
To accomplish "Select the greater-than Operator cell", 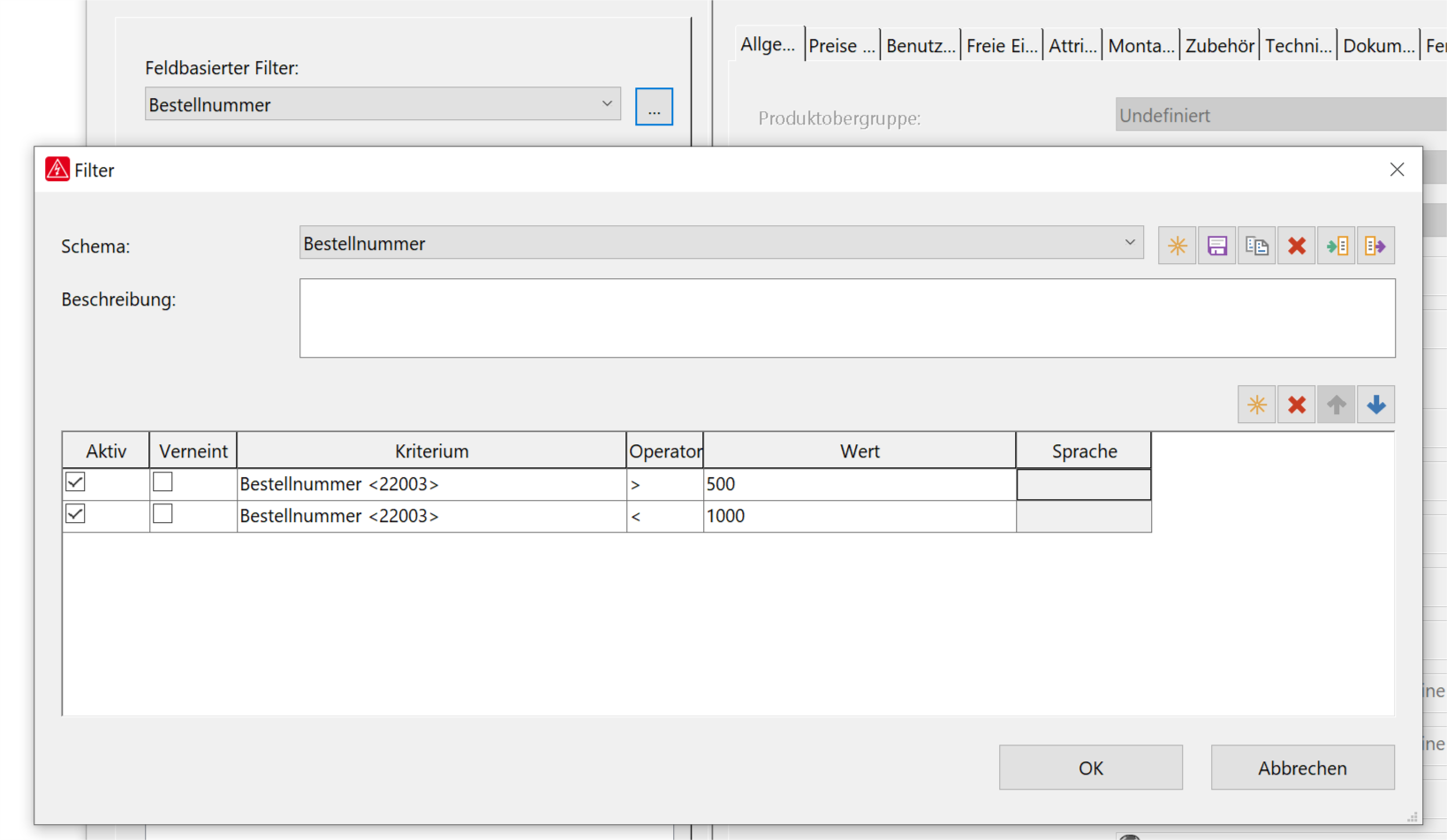I will (x=665, y=484).
